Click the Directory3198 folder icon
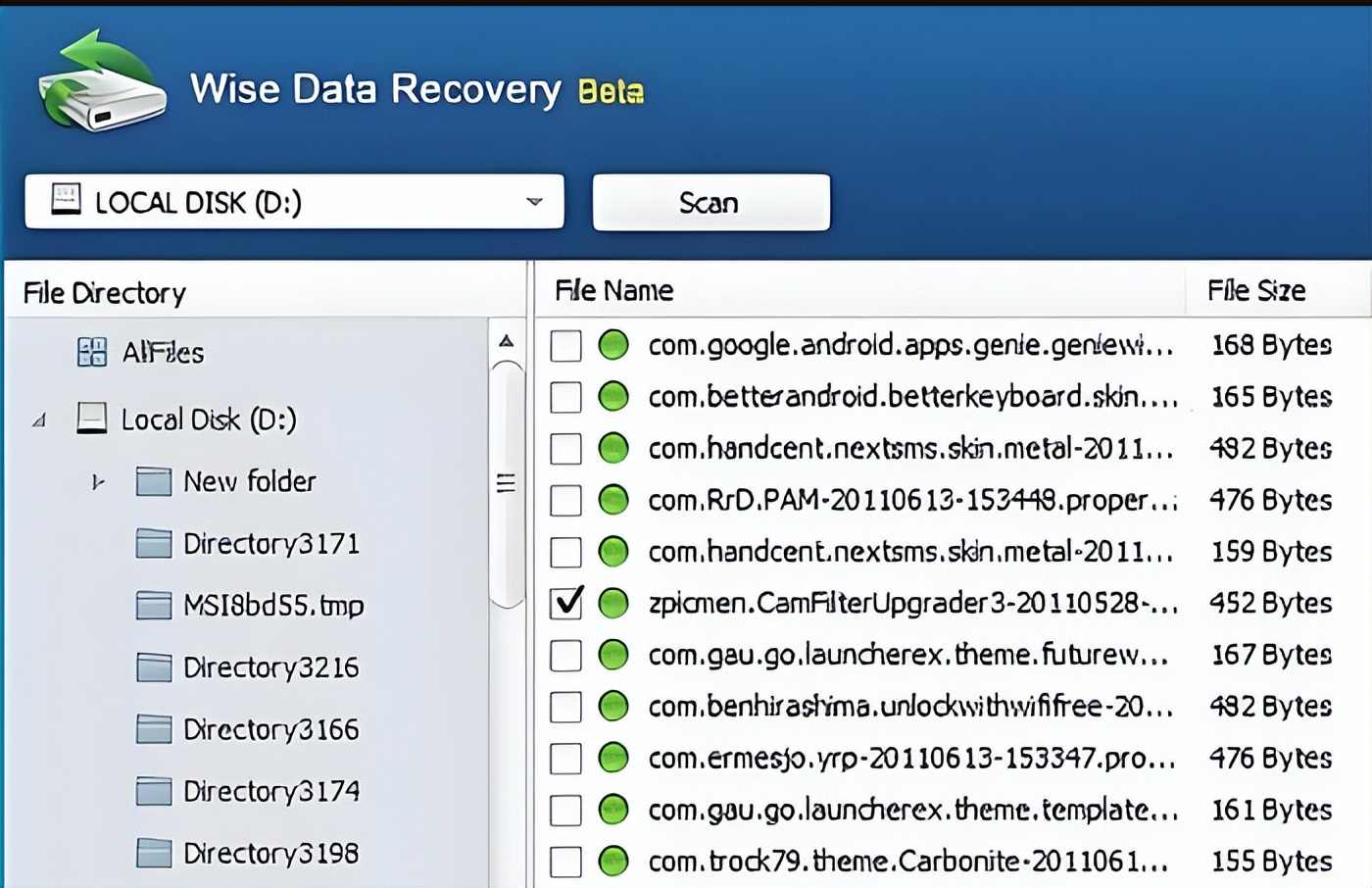Screen dimensions: 1372x888 click(154, 853)
